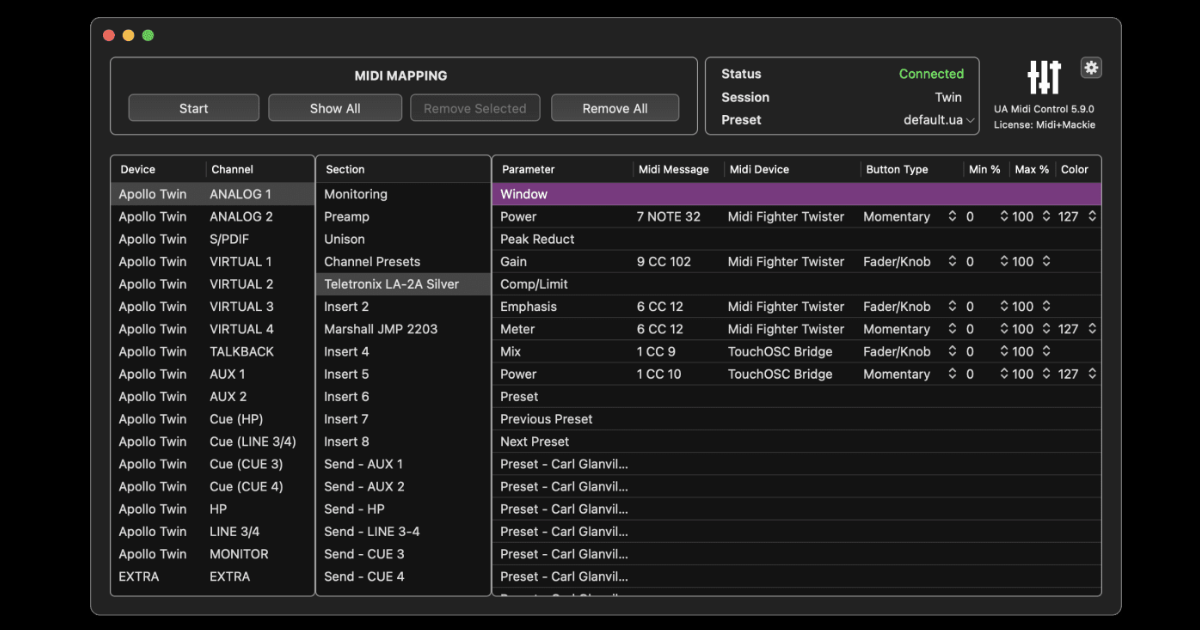Open the Preset default.ua dropdown

coord(939,120)
